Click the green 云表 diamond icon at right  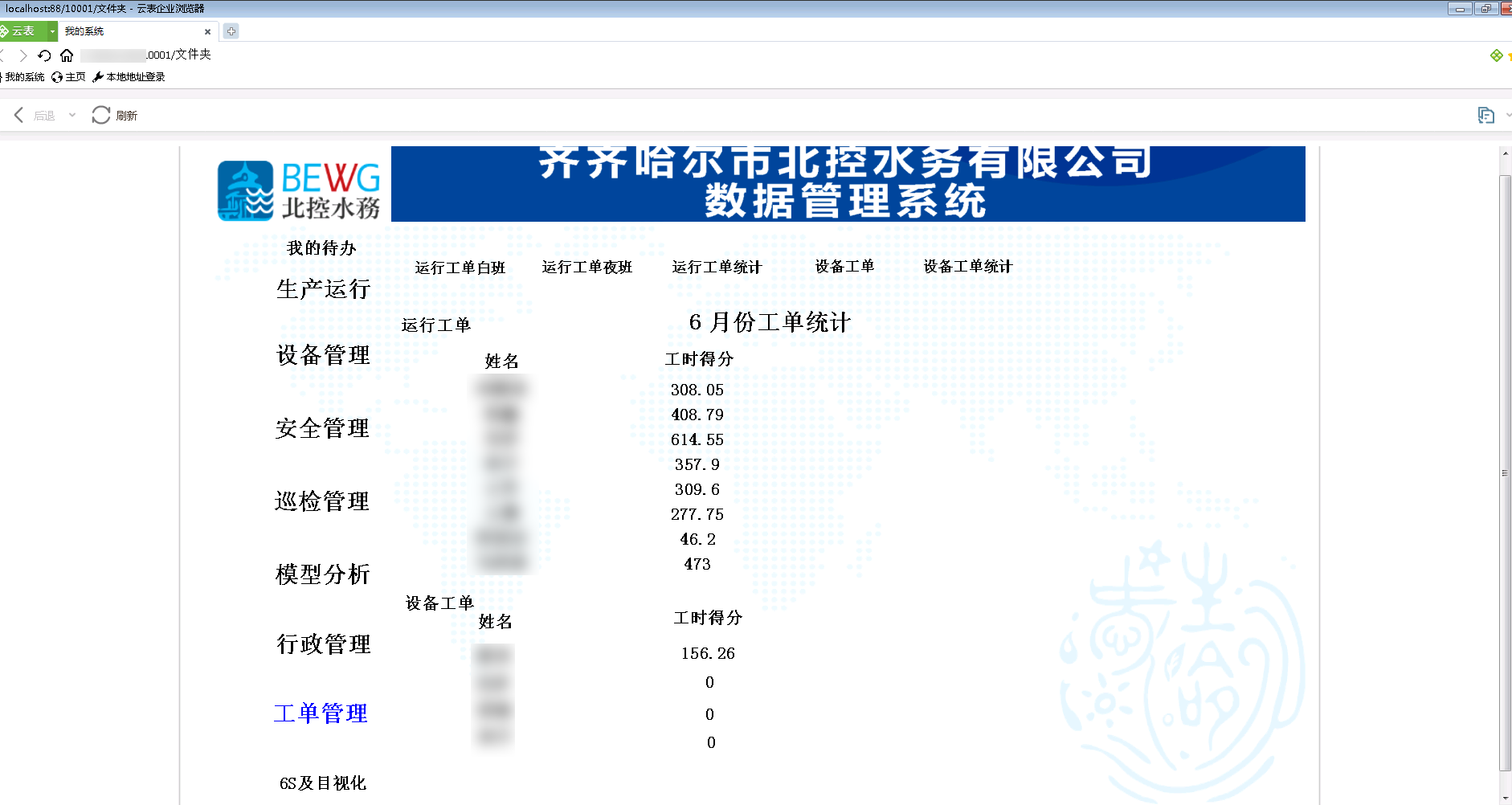[1496, 55]
